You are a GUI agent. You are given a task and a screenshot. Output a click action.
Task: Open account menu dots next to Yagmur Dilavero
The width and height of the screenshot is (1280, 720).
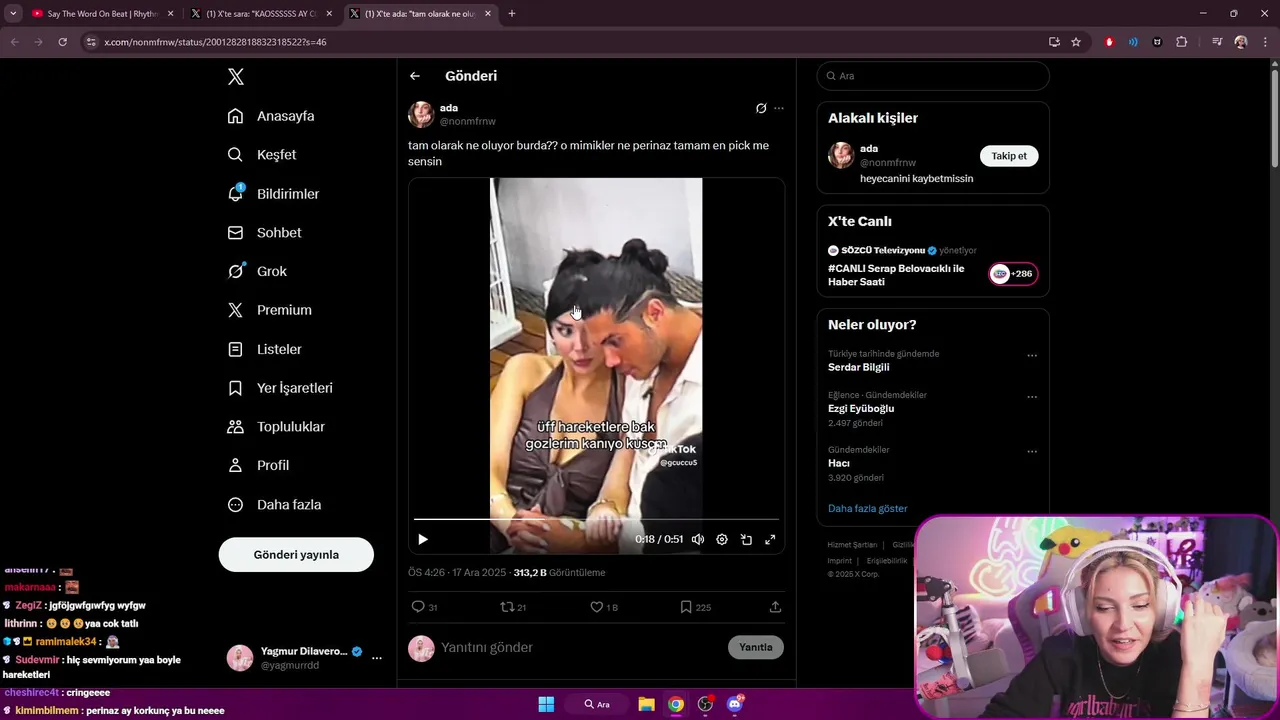[x=377, y=658]
